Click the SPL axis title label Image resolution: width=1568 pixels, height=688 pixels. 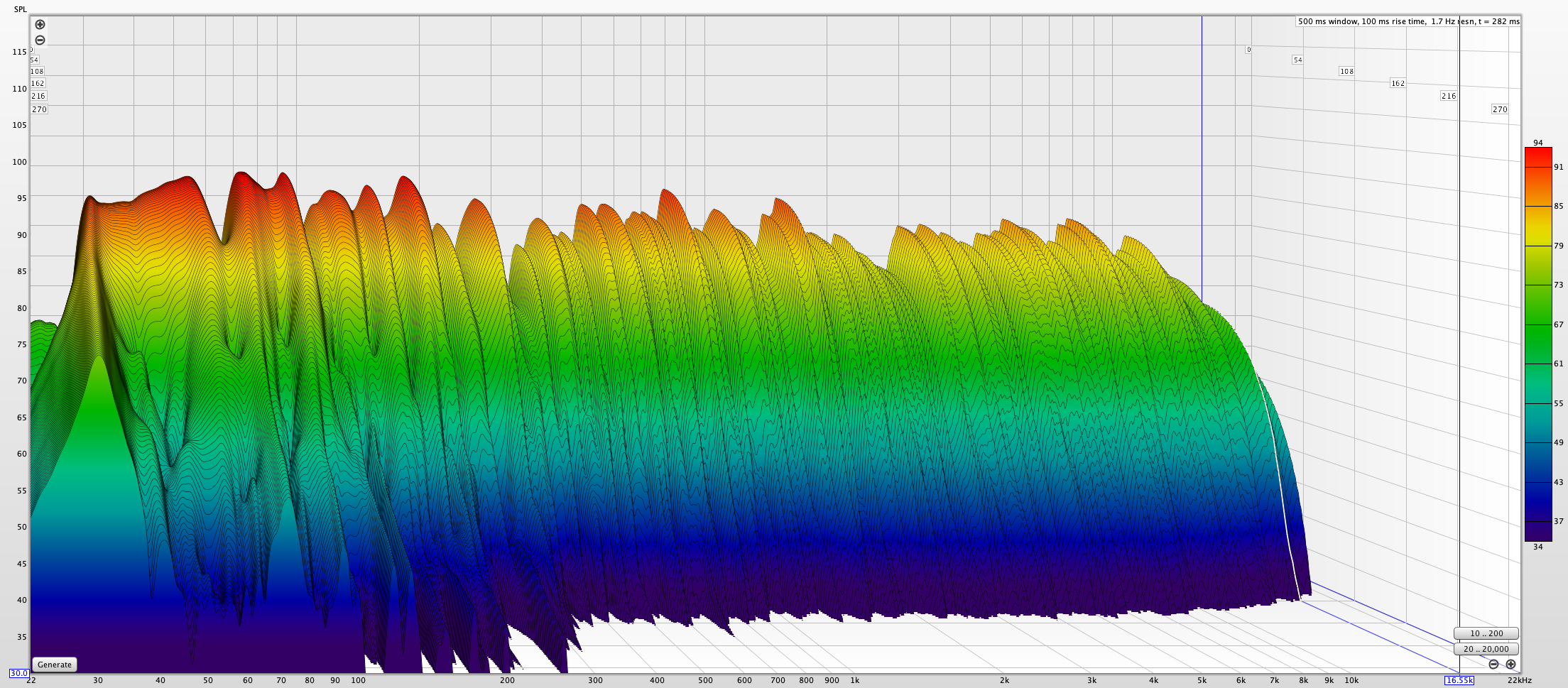click(x=21, y=9)
